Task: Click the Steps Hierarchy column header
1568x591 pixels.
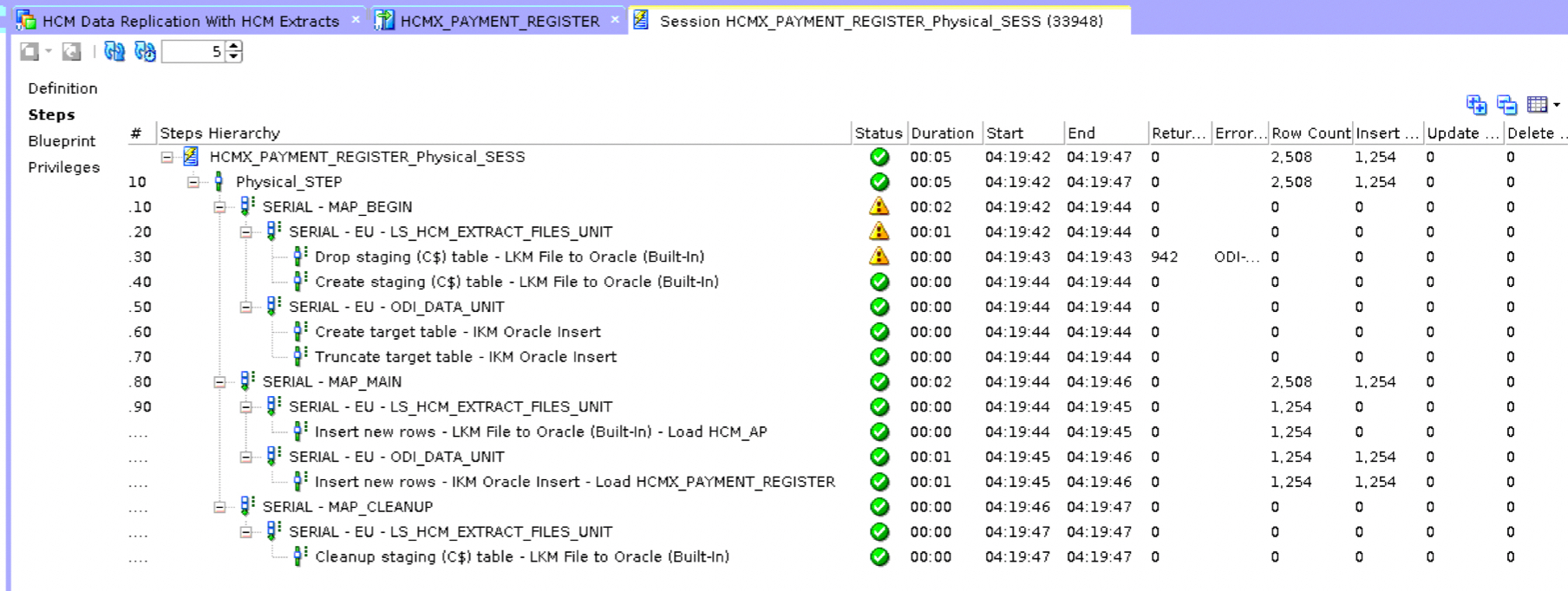Action: pos(503,133)
